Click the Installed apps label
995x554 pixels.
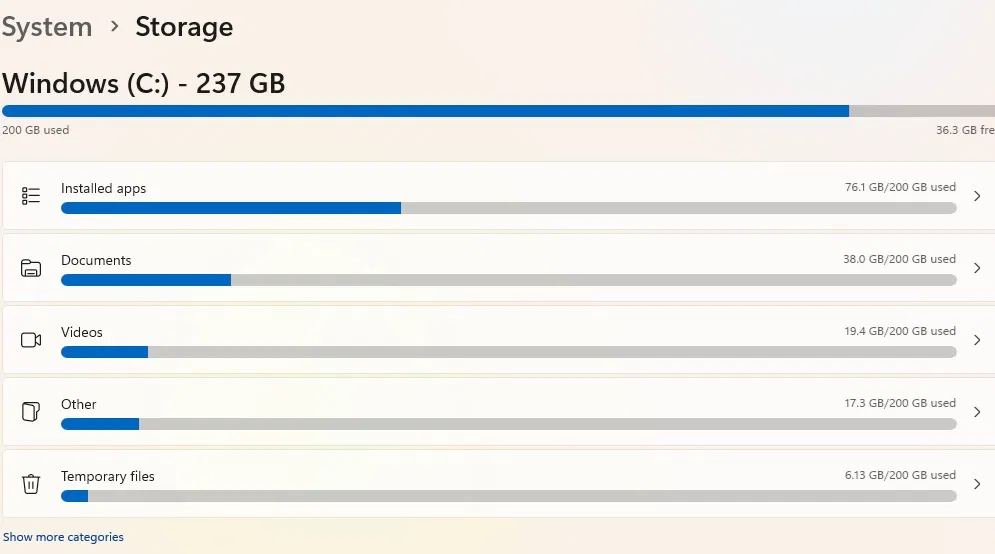[104, 188]
